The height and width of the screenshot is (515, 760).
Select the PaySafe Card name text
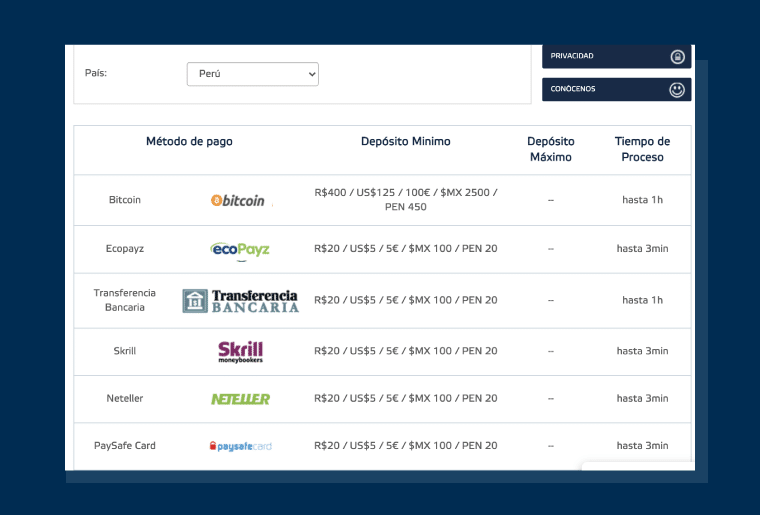click(125, 446)
